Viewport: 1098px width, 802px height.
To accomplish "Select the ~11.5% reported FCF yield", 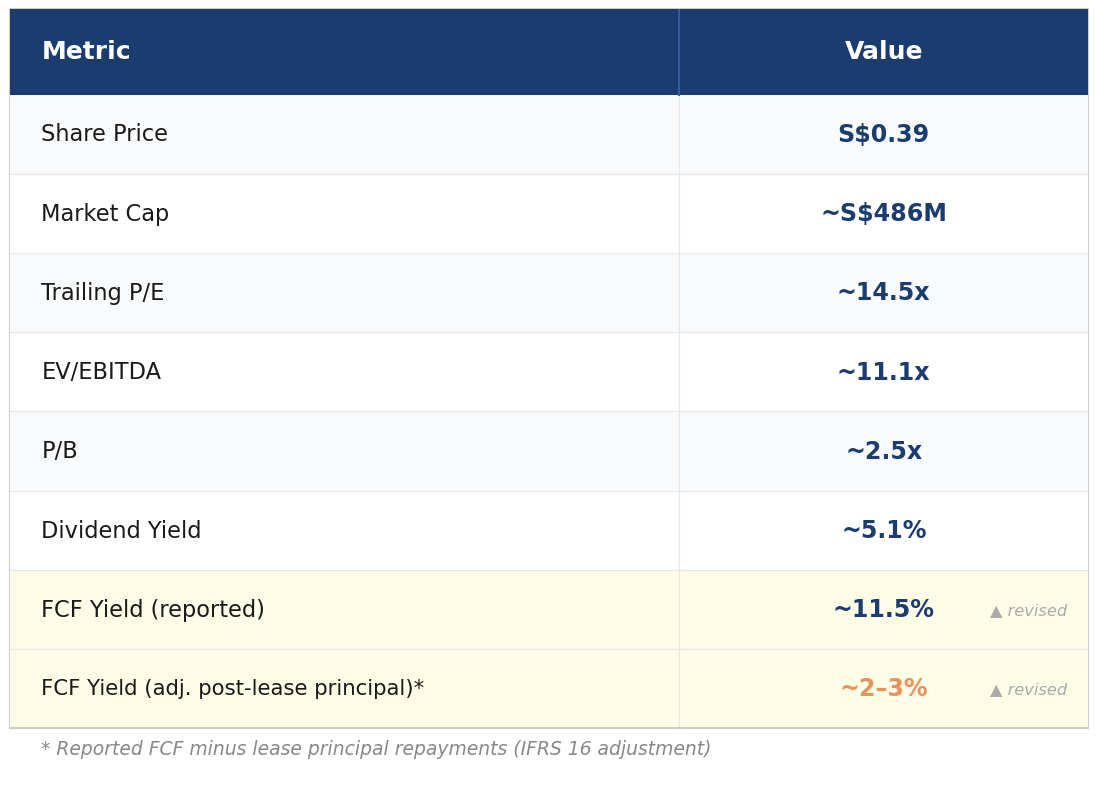I will coord(883,609).
